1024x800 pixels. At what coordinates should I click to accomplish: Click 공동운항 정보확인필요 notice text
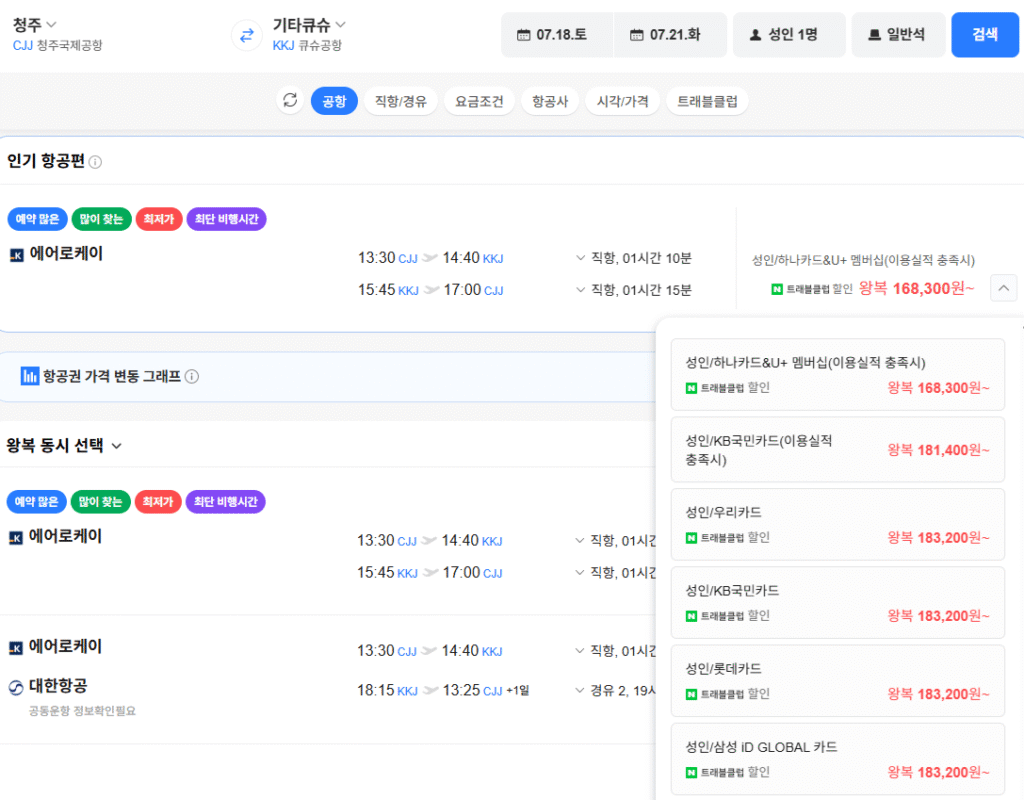82,711
